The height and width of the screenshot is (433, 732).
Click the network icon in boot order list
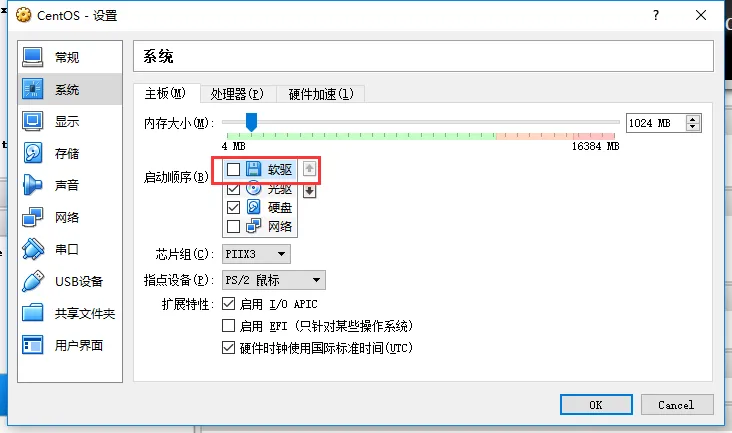click(x=253, y=226)
